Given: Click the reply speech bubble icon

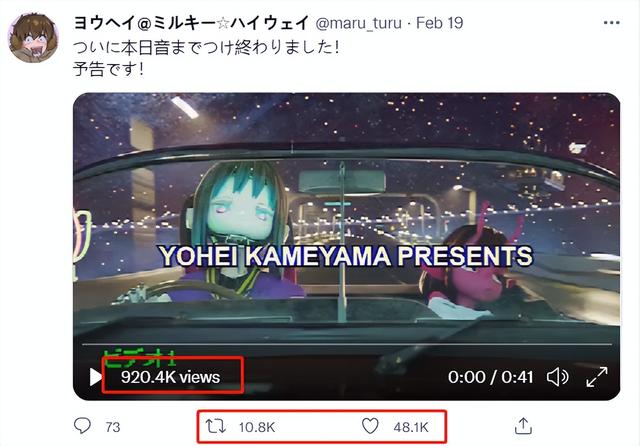Looking at the screenshot, I should pos(82,426).
